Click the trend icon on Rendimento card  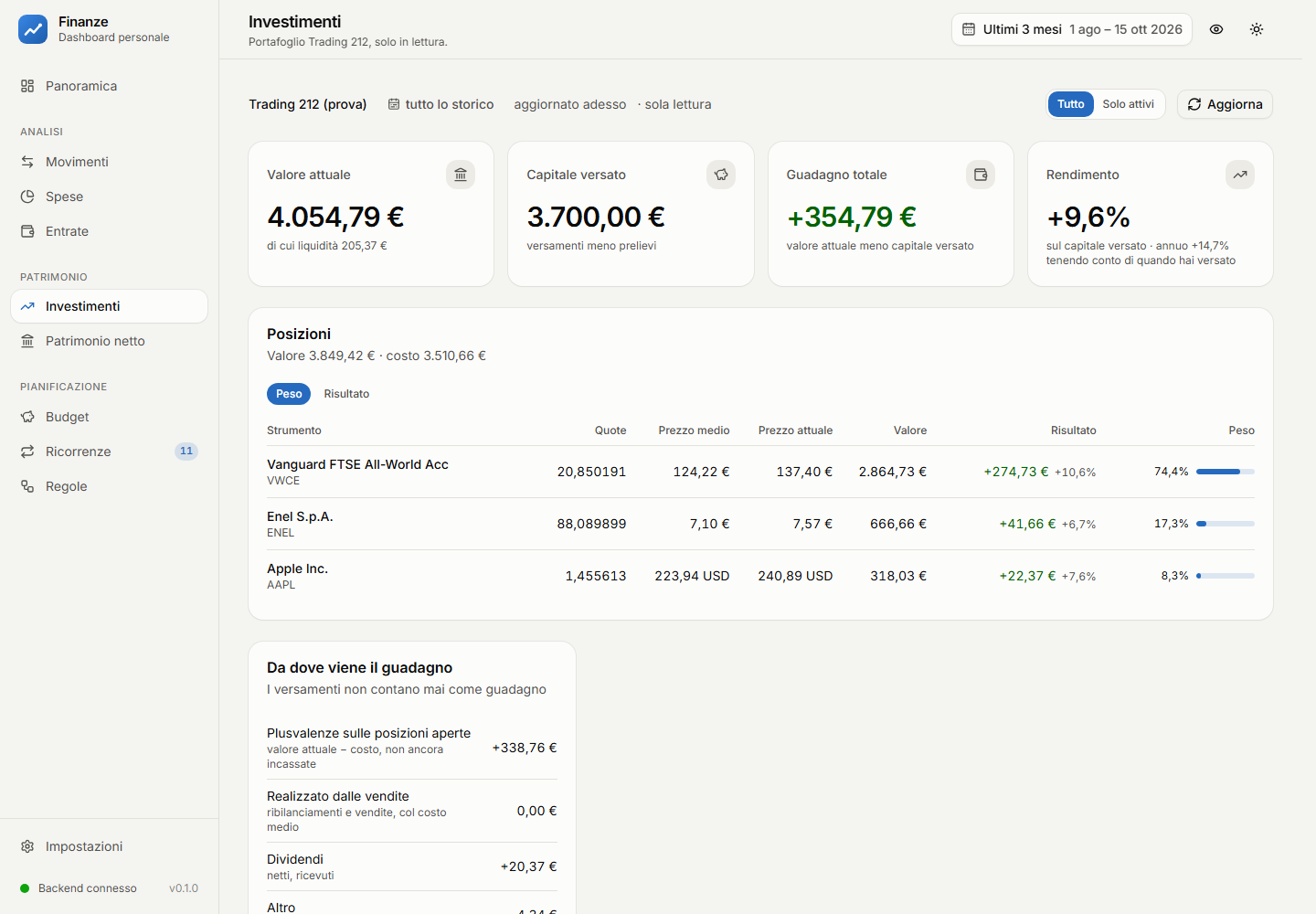(x=1240, y=175)
